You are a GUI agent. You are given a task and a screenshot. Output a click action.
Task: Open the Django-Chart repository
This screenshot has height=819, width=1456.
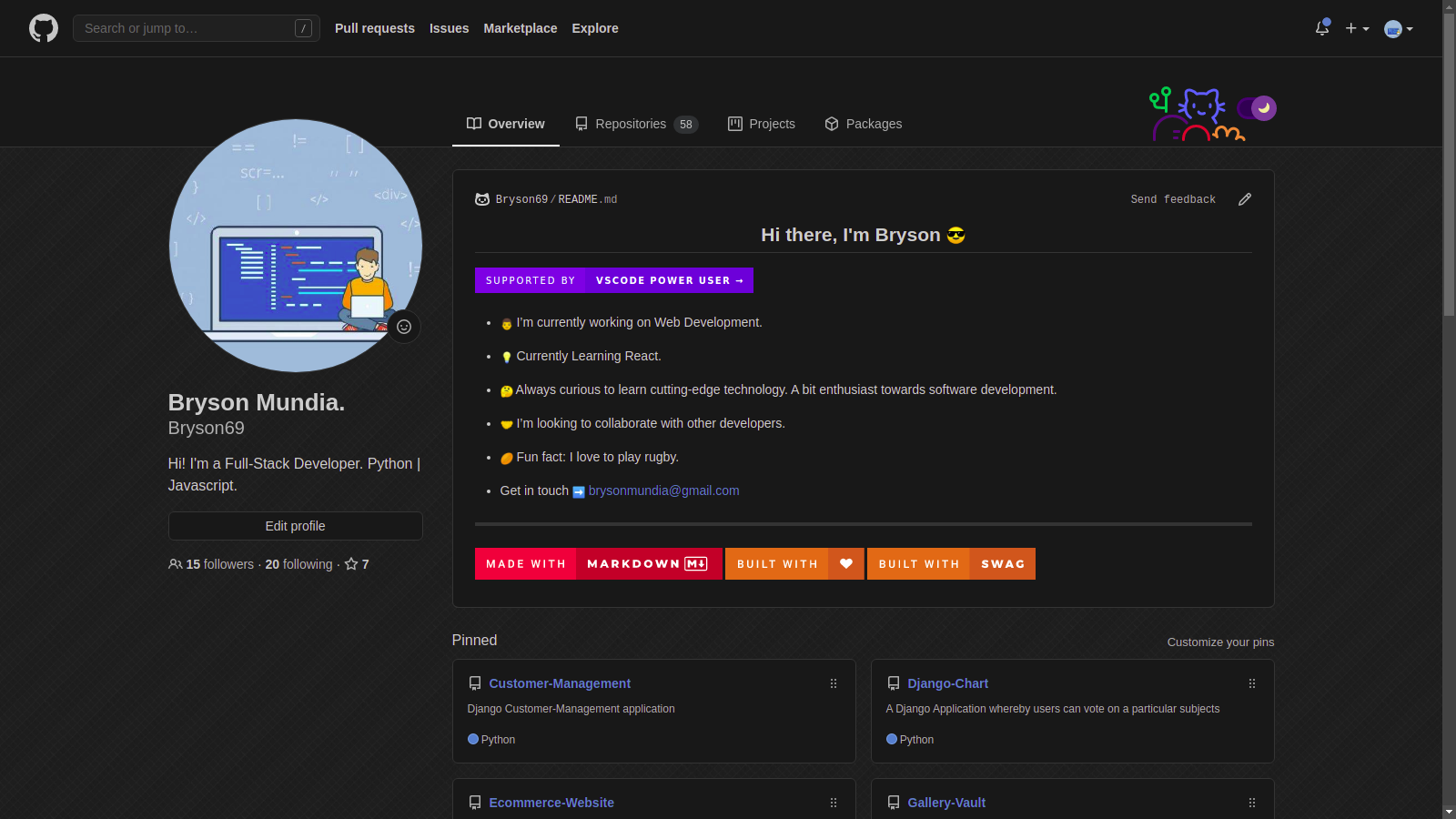pos(947,683)
